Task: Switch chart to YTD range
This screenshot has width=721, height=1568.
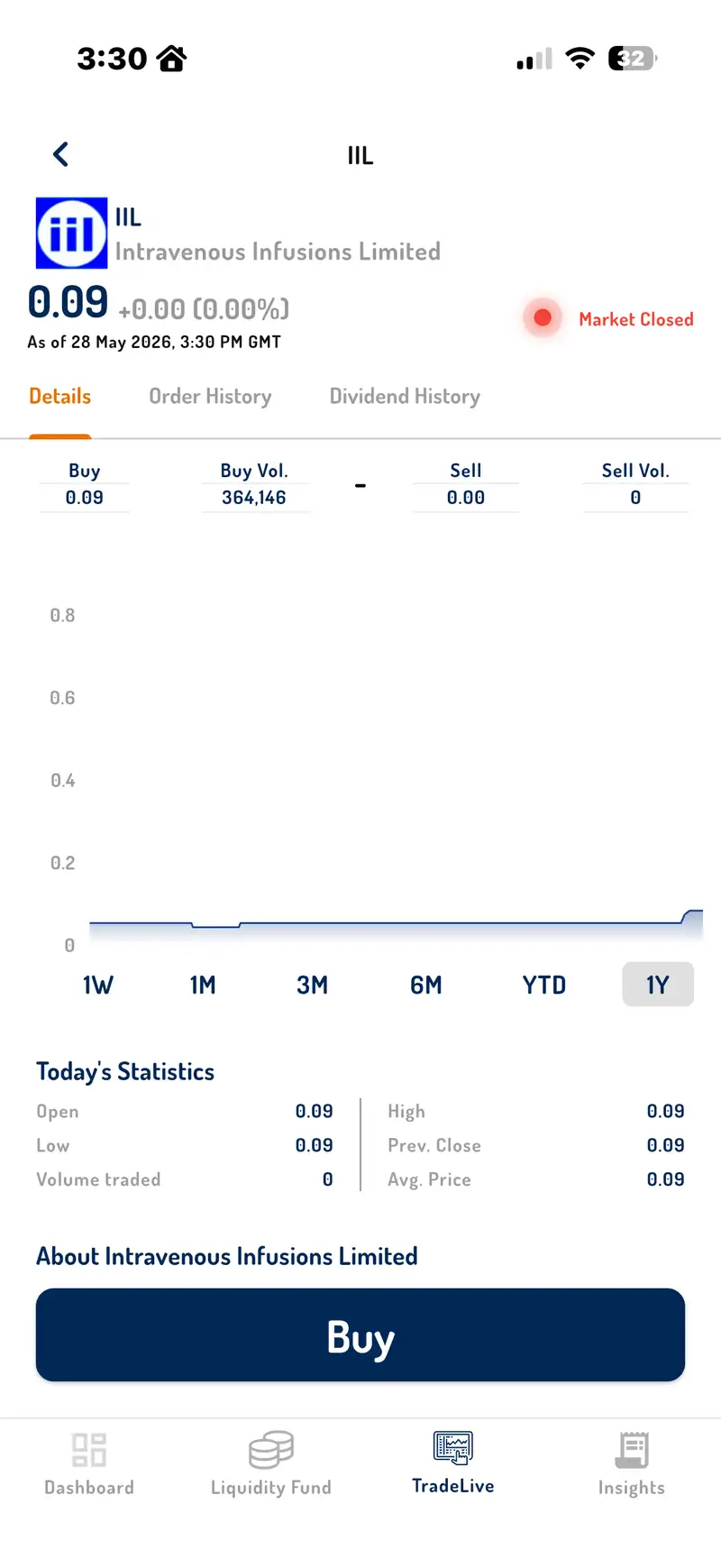Action: 544,985
